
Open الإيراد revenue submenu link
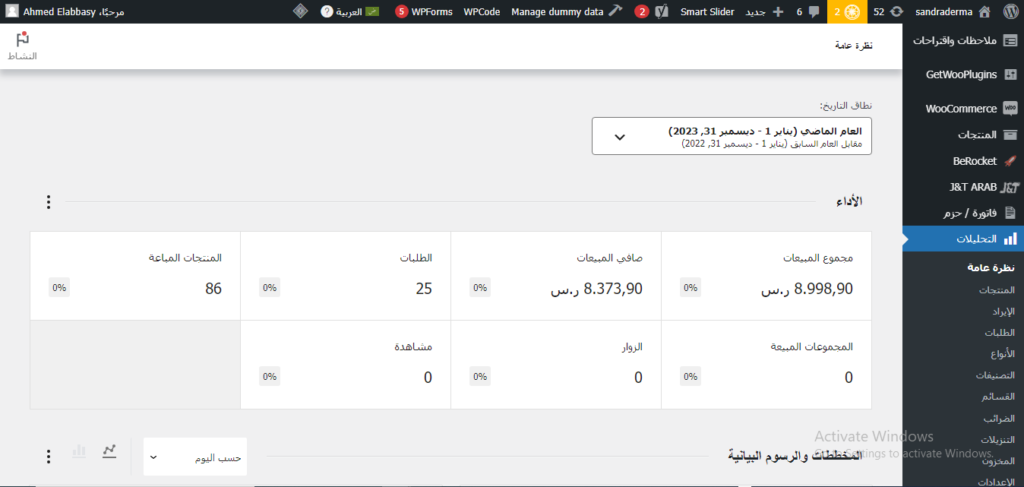(1003, 312)
